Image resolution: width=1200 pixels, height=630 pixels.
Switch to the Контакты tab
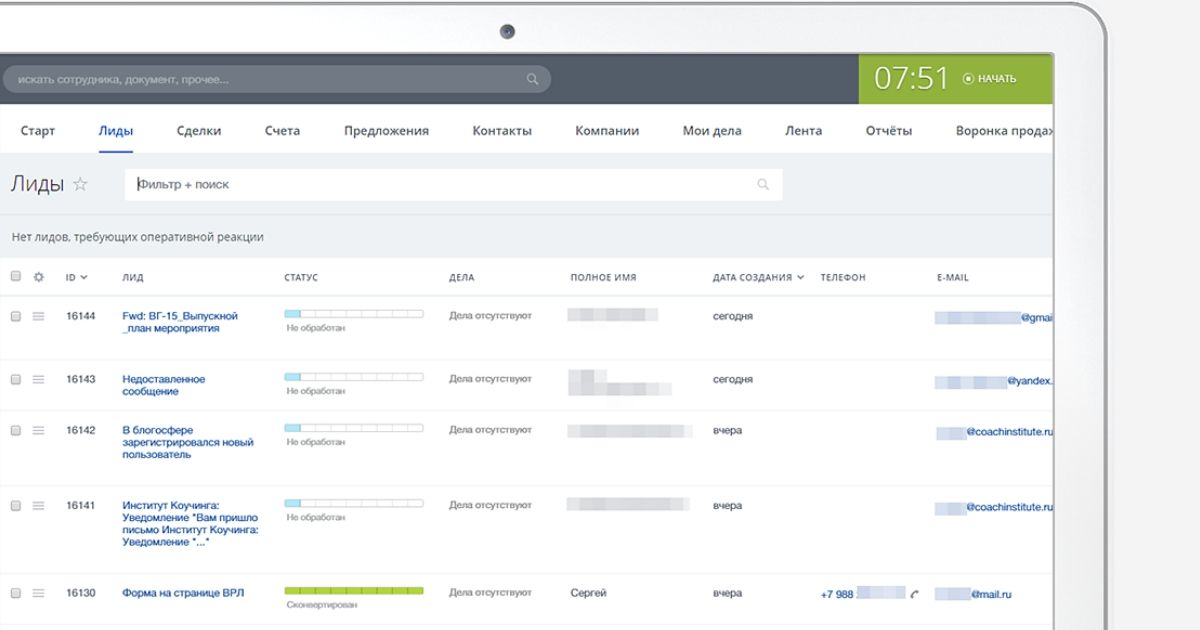(x=502, y=131)
